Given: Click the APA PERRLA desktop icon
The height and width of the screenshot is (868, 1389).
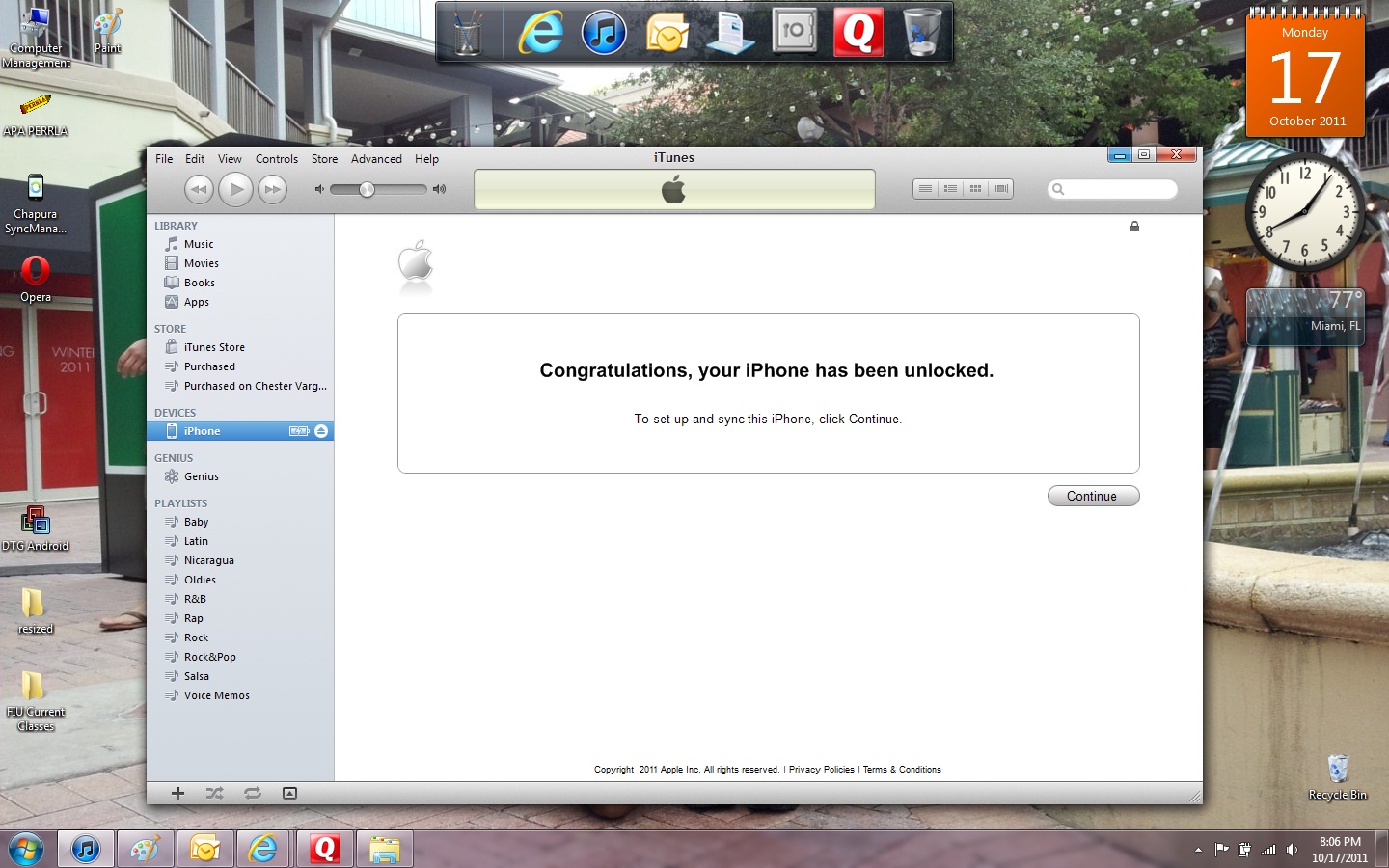Looking at the screenshot, I should point(36,114).
